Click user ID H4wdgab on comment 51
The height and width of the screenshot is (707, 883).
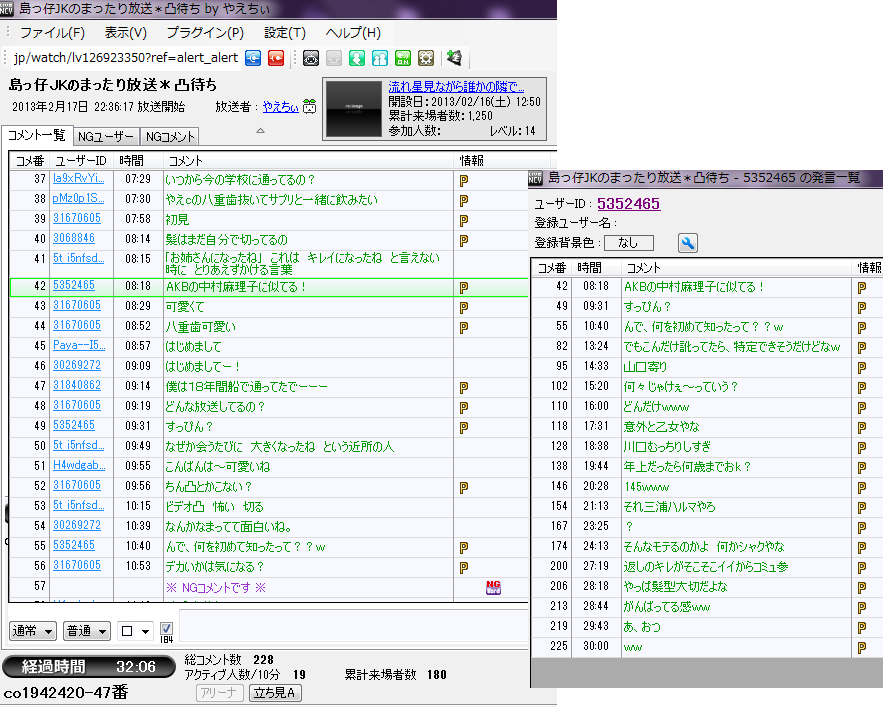(79, 465)
